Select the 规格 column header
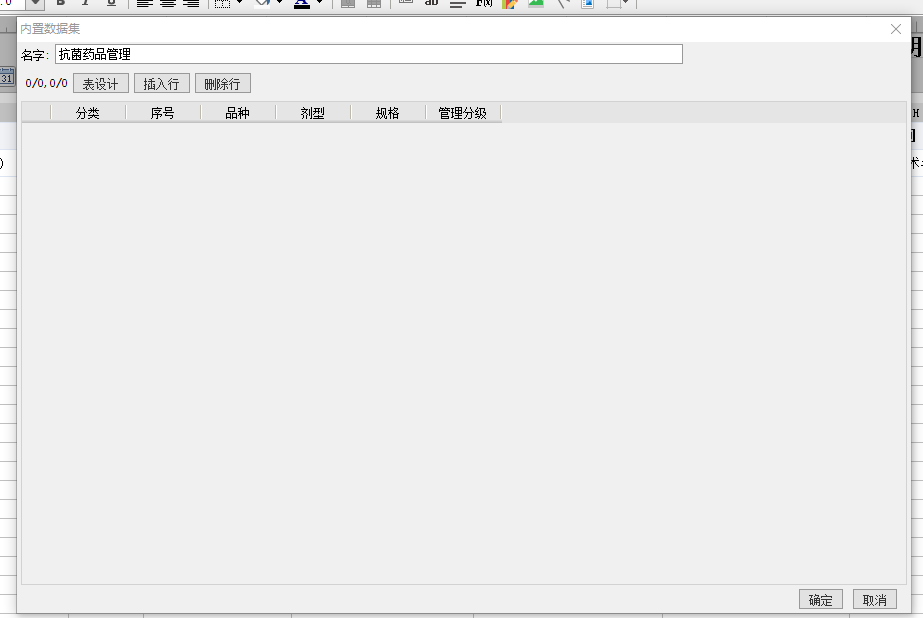This screenshot has width=923, height=618. (388, 113)
